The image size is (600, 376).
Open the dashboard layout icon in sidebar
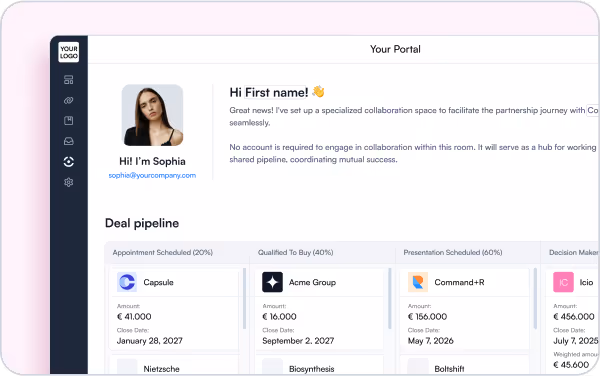point(68,80)
